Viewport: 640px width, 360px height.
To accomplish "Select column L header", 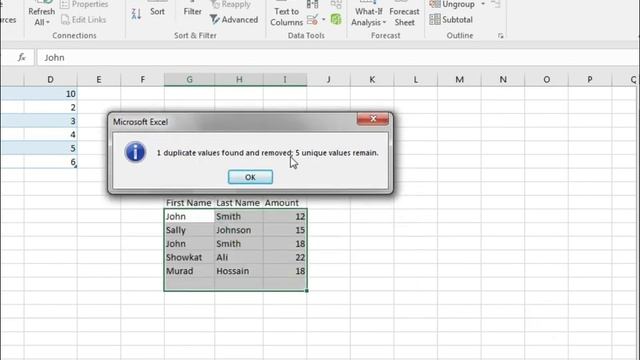I will pyautogui.click(x=416, y=80).
